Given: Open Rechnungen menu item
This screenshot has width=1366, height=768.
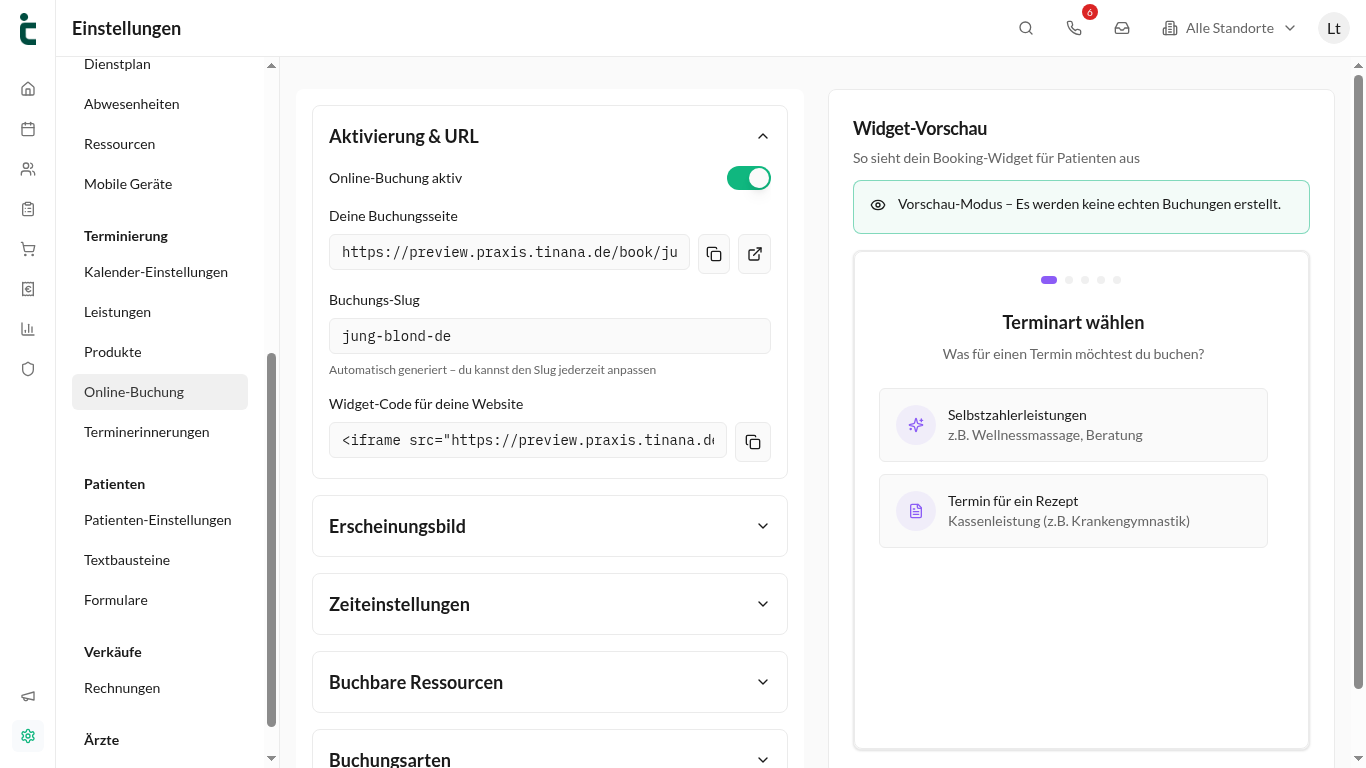Looking at the screenshot, I should 160,688.
